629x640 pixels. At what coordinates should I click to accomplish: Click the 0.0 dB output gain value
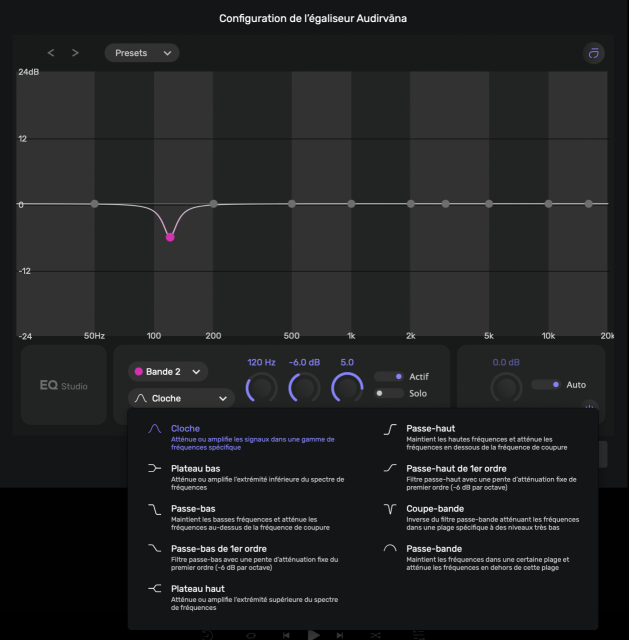tap(506, 362)
